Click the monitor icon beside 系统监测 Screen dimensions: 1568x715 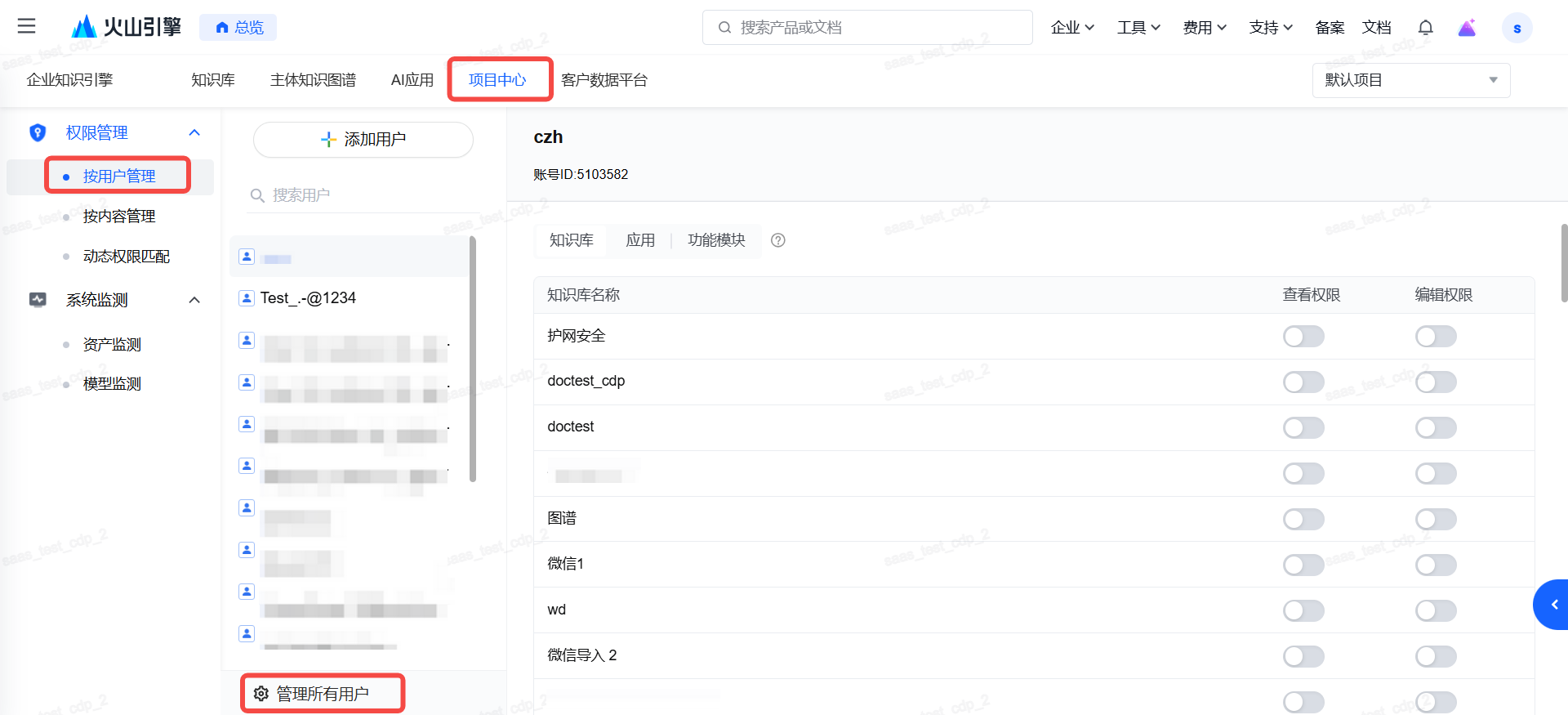pyautogui.click(x=38, y=300)
